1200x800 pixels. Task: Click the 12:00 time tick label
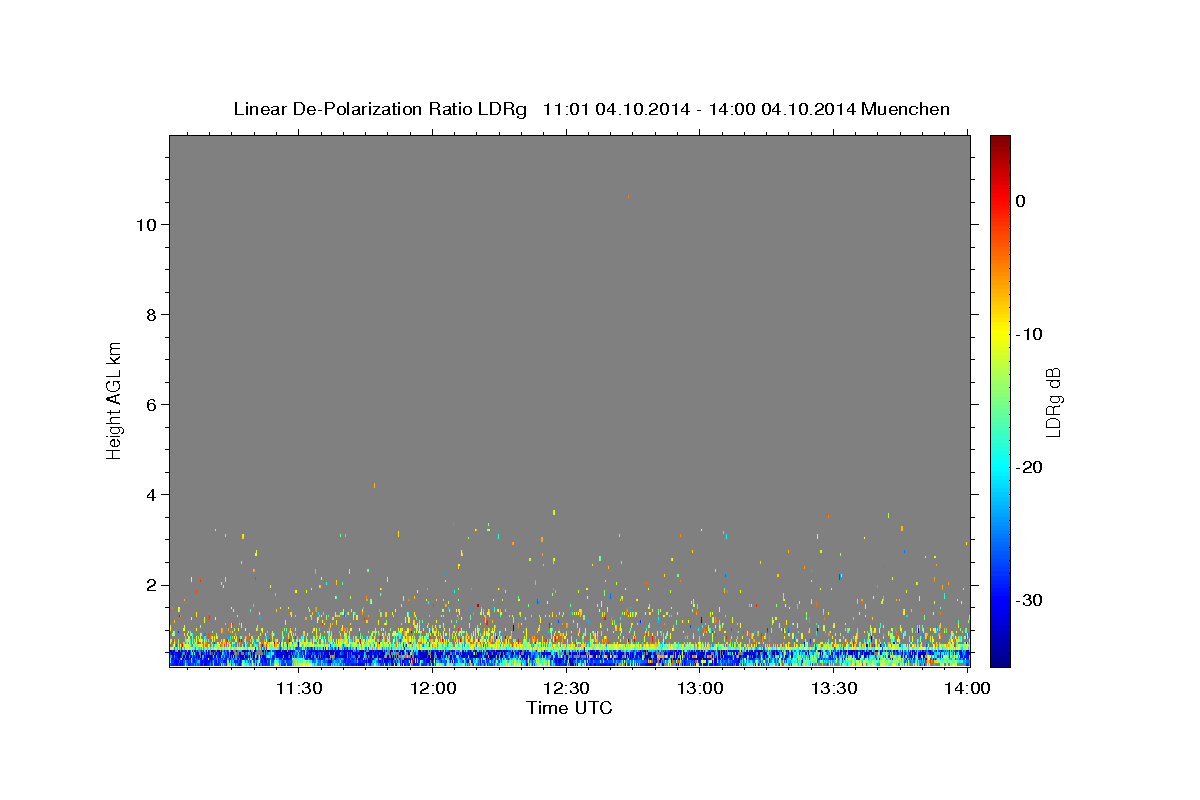(433, 689)
